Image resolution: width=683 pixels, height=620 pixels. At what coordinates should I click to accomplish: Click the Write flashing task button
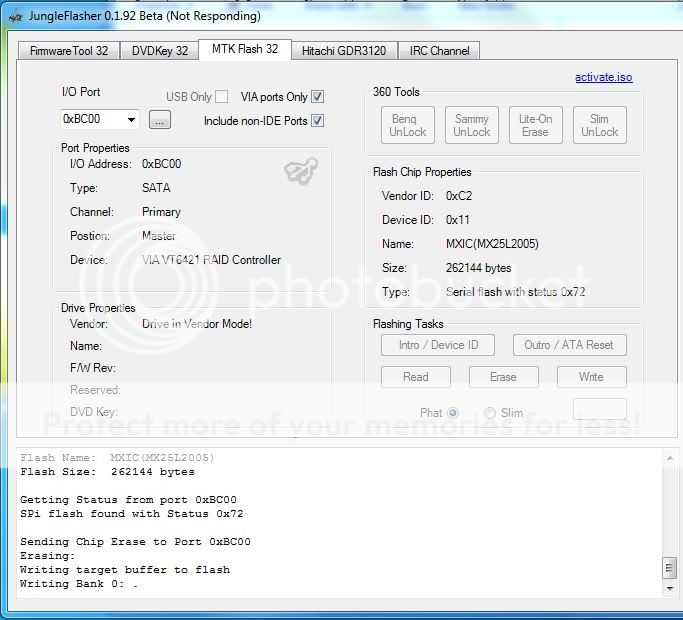pos(590,377)
